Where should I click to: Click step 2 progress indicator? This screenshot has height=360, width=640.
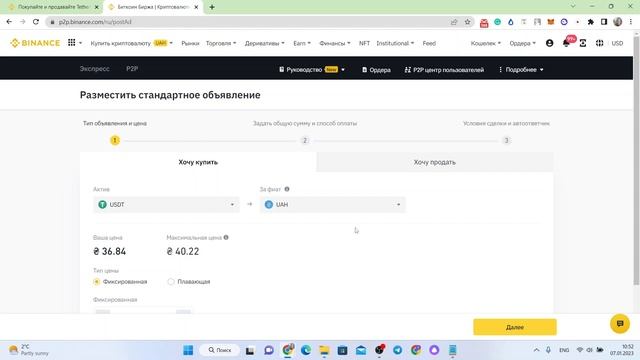304,140
